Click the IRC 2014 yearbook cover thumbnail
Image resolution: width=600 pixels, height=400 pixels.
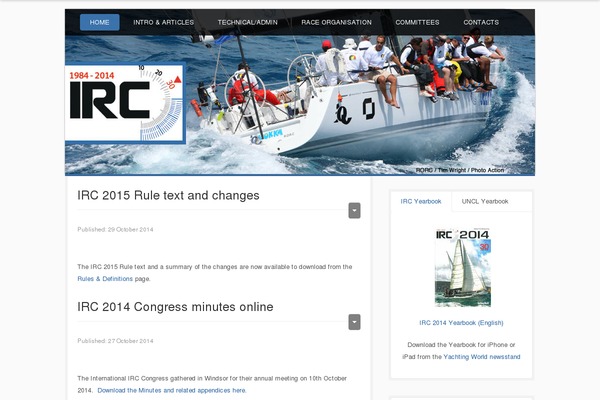[x=463, y=268]
